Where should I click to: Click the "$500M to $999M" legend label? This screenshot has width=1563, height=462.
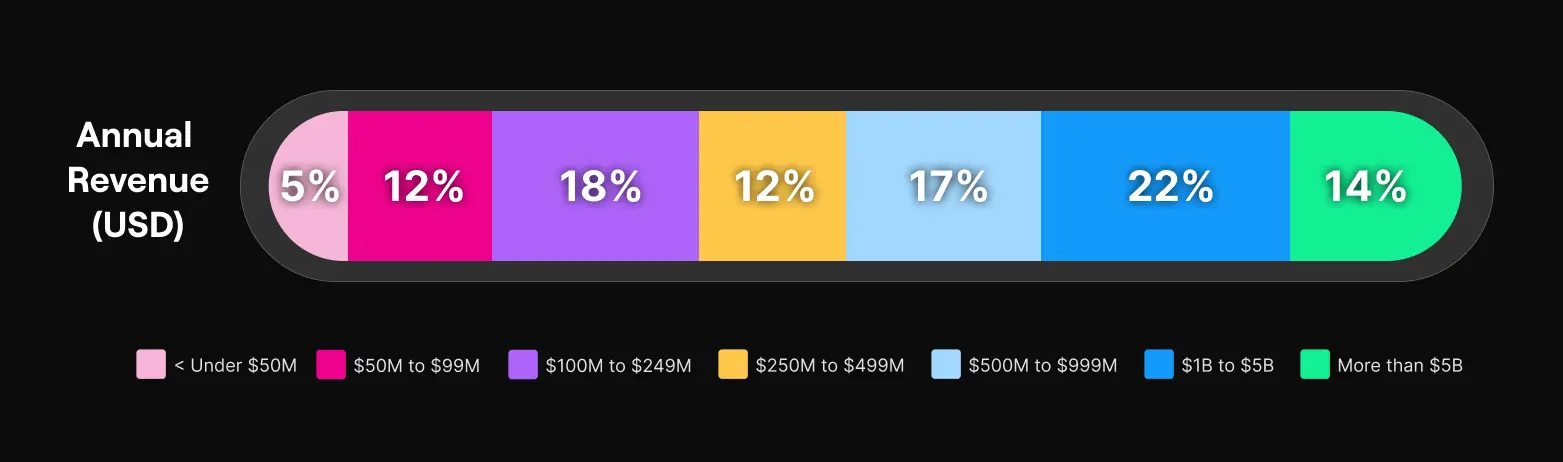click(1043, 366)
